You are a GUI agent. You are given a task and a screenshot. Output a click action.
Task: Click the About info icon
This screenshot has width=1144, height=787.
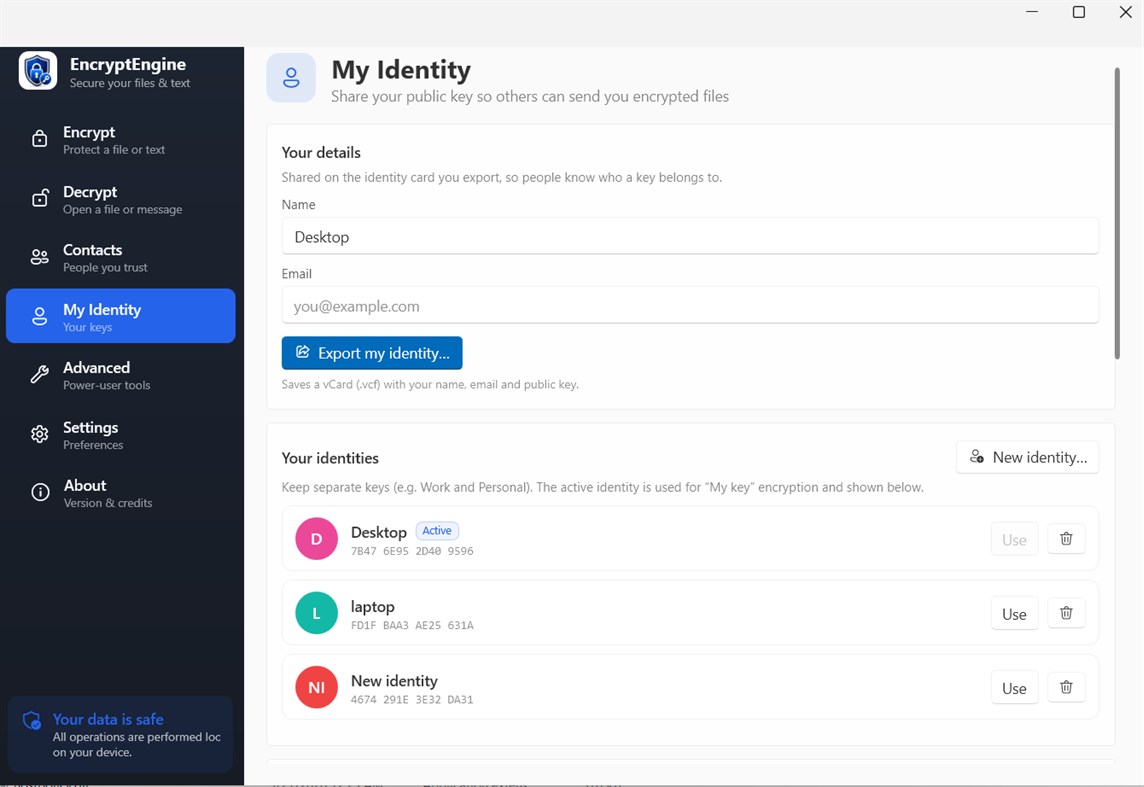[40, 492]
